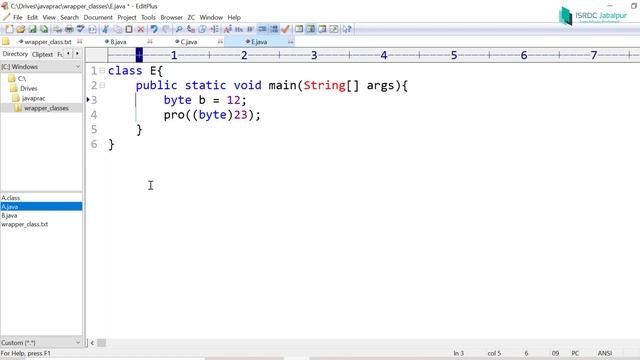The width and height of the screenshot is (640, 360).
Task: Undo the last edit
Action: [154, 29]
